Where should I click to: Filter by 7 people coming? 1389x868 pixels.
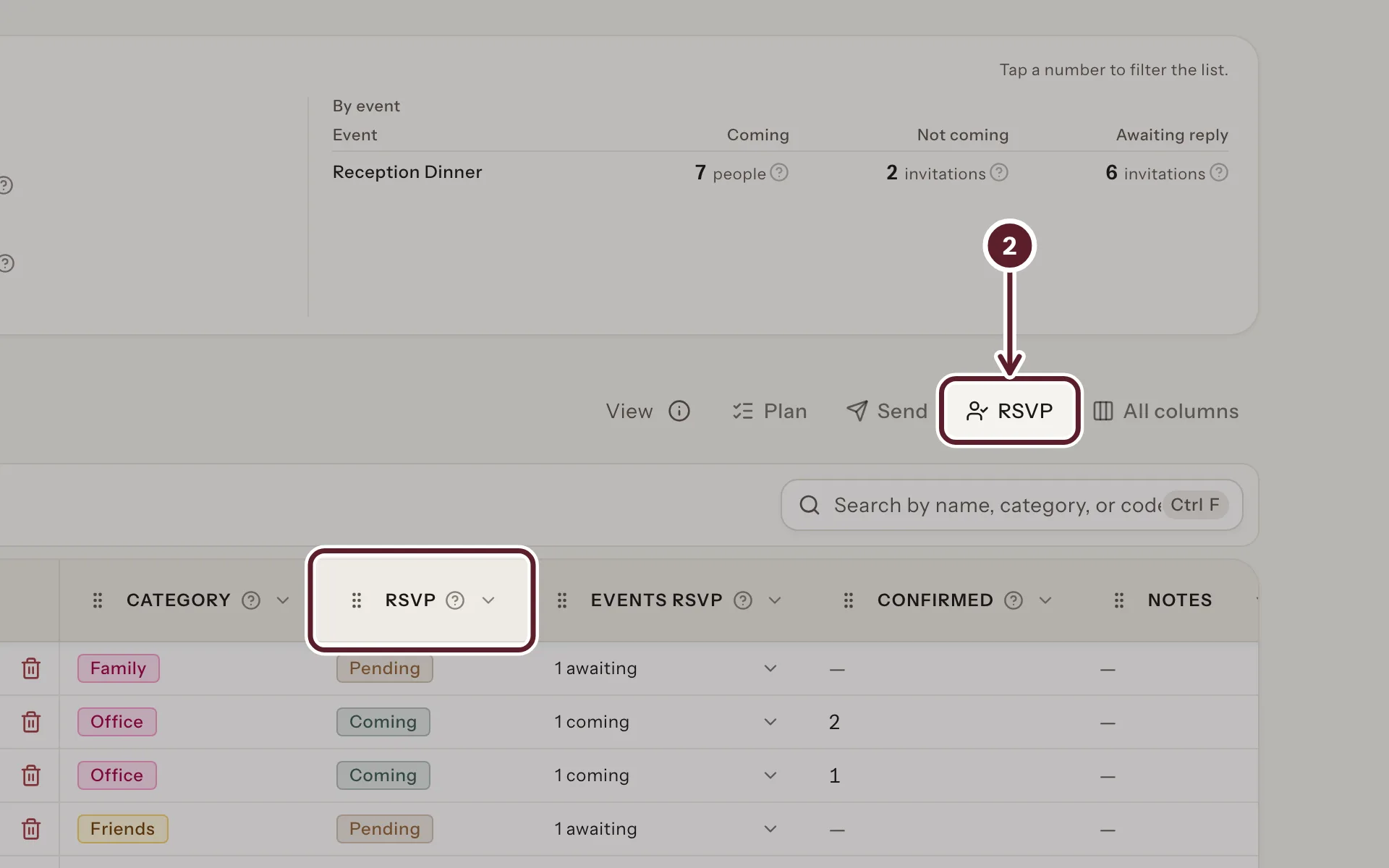[731, 173]
